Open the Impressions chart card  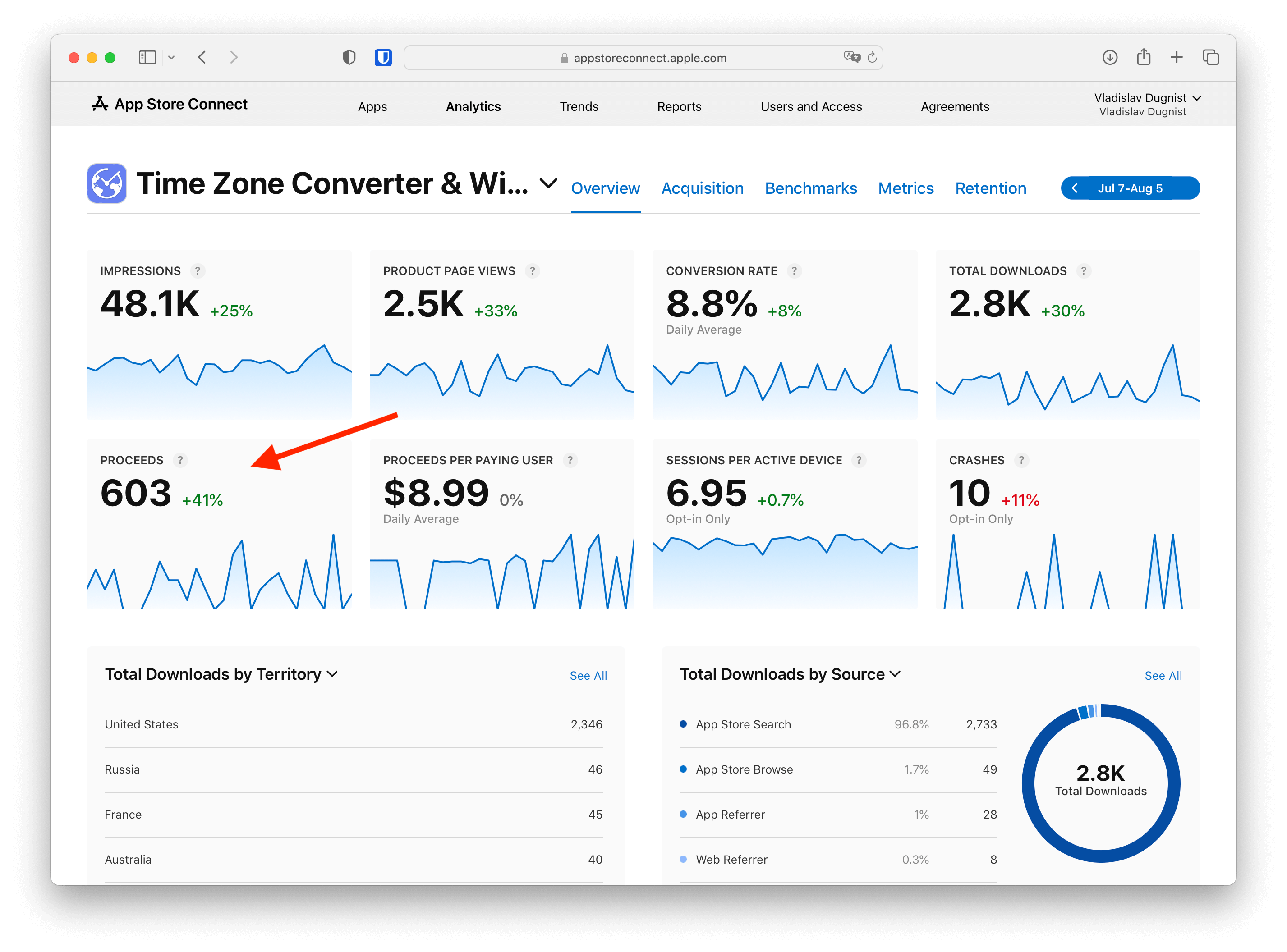(x=219, y=334)
